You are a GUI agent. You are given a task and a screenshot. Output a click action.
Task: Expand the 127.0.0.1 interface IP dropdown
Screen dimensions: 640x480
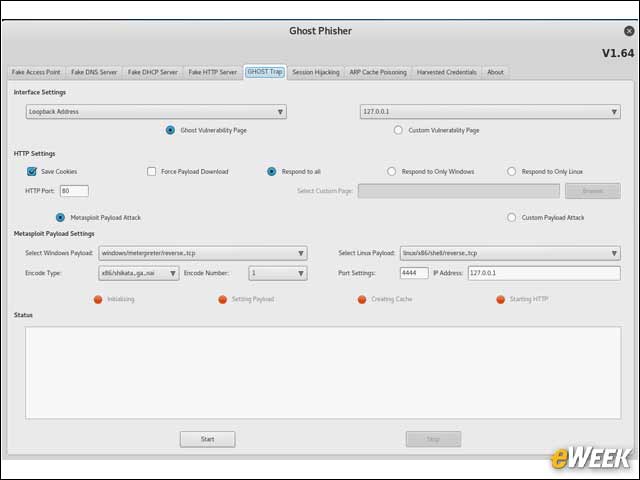490,112
